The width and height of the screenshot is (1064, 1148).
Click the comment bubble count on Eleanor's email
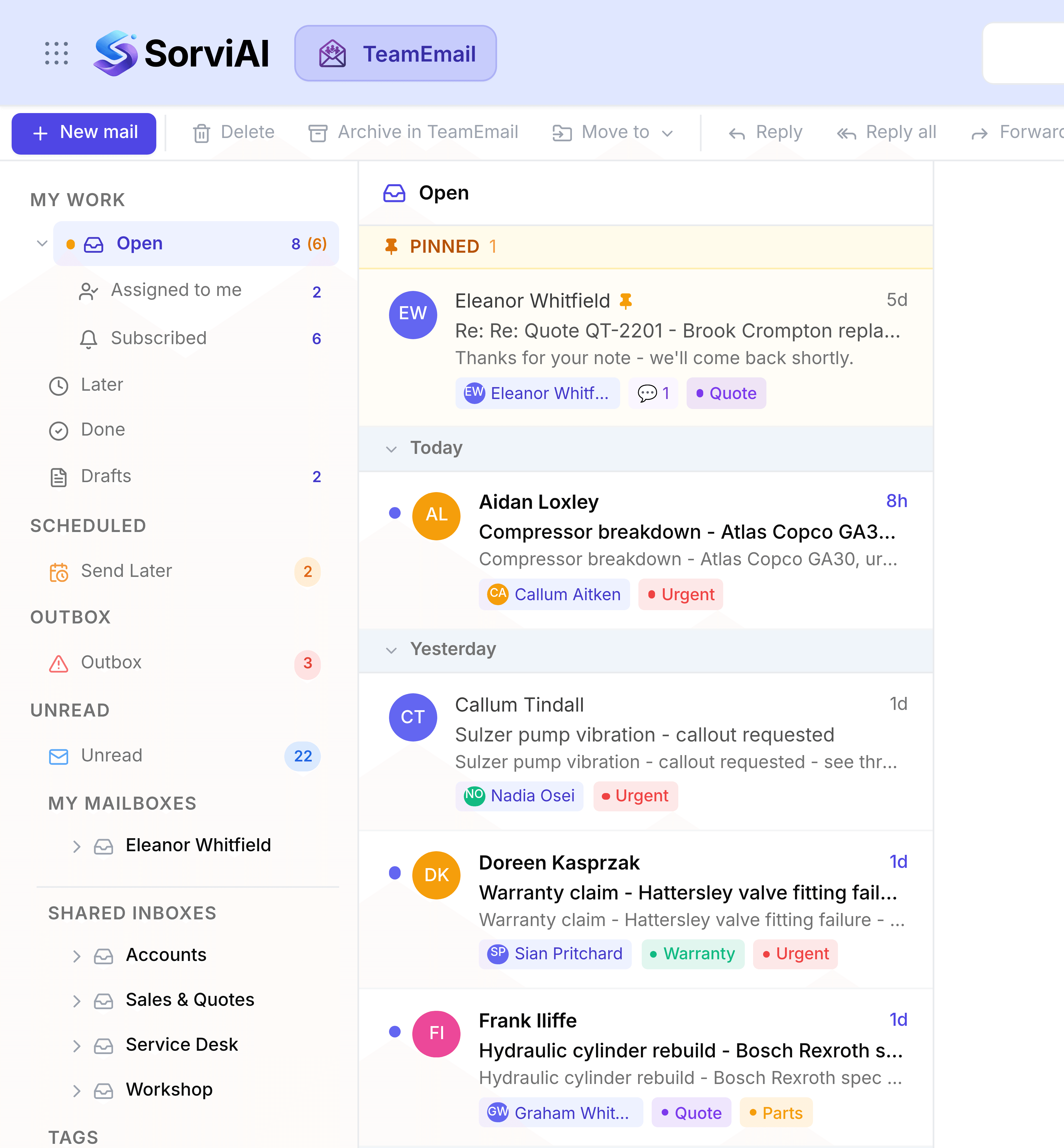[653, 393]
